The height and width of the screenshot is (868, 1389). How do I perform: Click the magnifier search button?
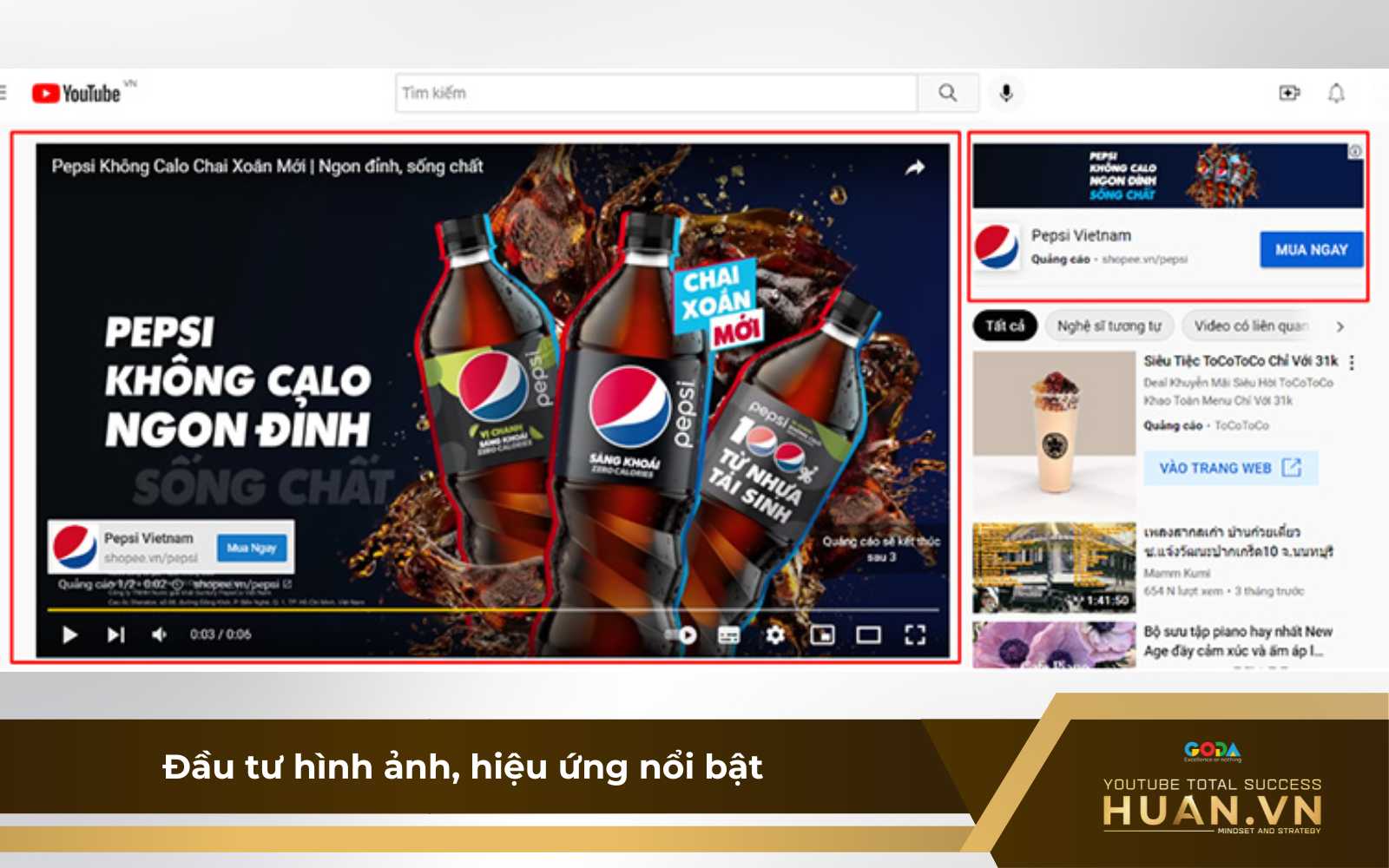(x=948, y=93)
